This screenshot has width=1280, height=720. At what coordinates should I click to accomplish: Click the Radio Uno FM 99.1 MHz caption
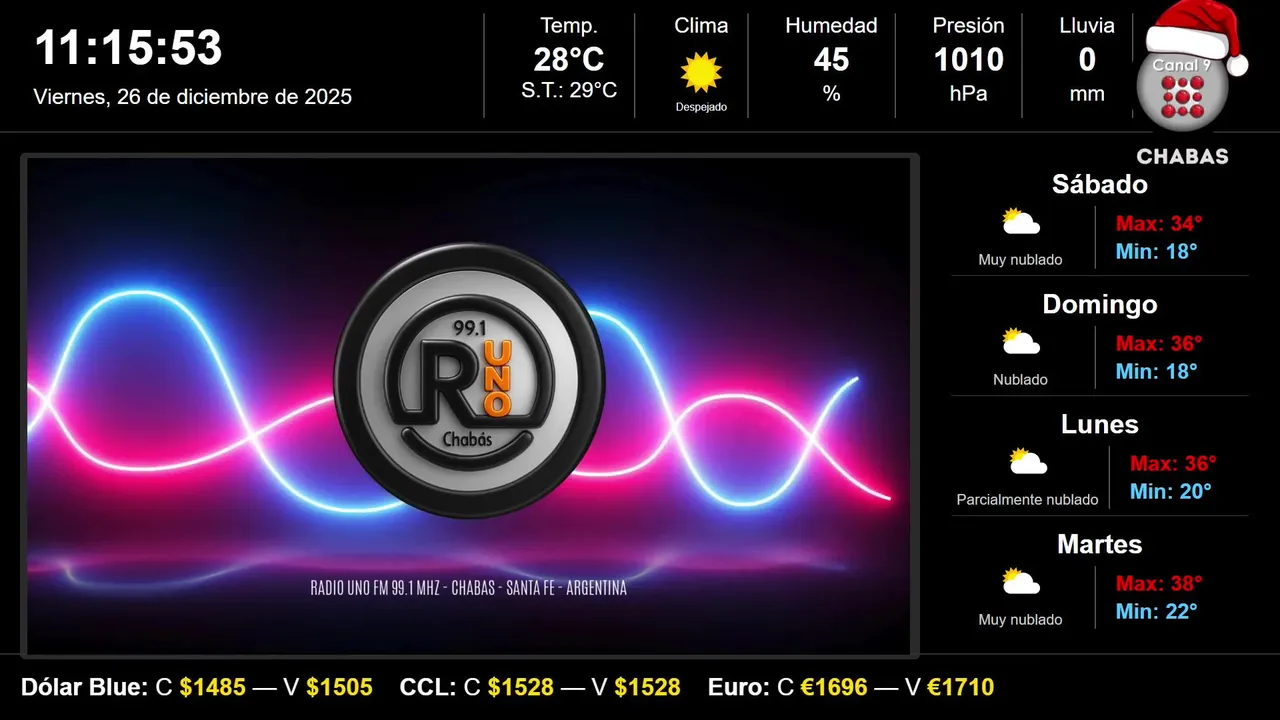pos(469,588)
